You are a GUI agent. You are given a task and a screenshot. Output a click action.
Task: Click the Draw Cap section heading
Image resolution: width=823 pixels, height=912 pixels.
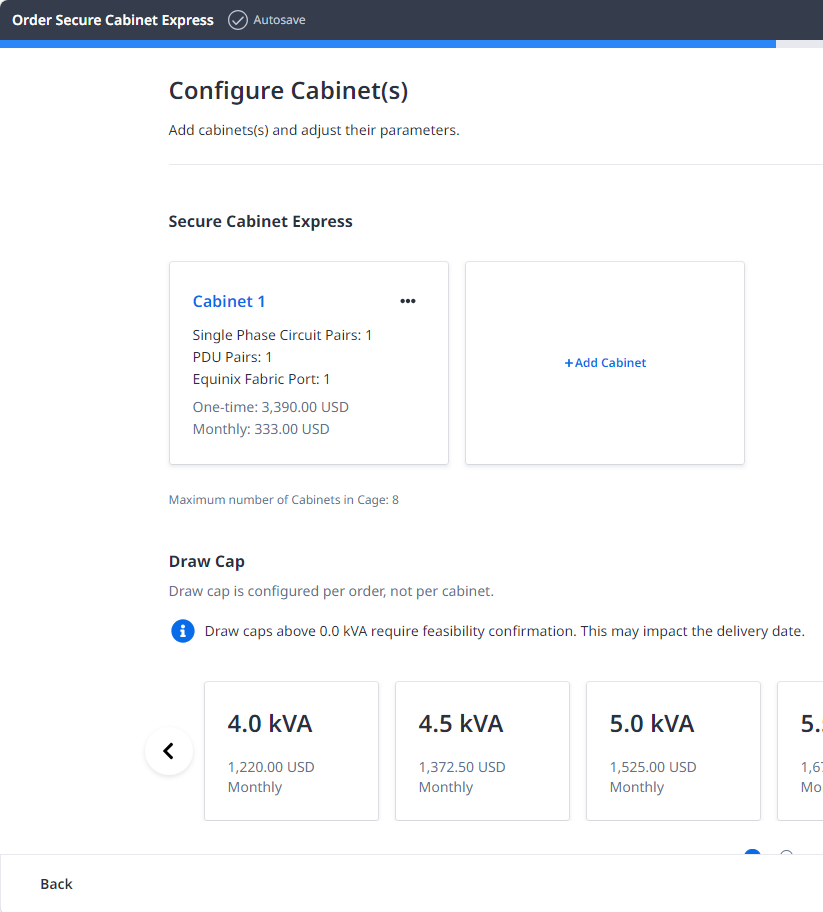(206, 562)
